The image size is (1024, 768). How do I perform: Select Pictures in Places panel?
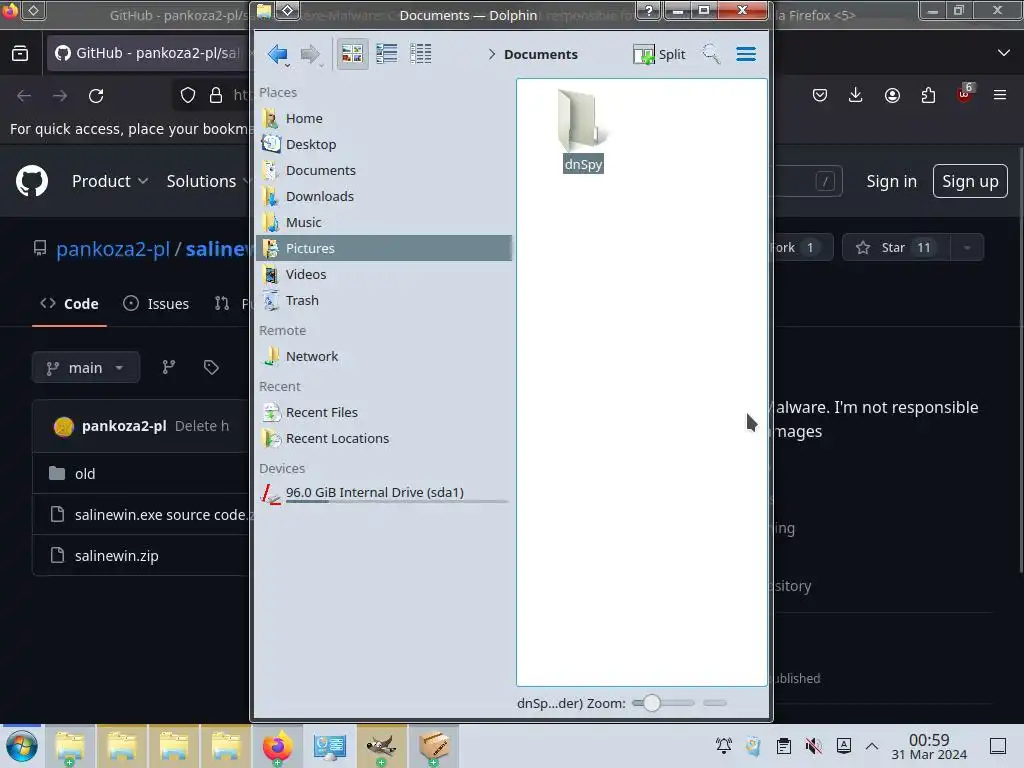coord(385,248)
